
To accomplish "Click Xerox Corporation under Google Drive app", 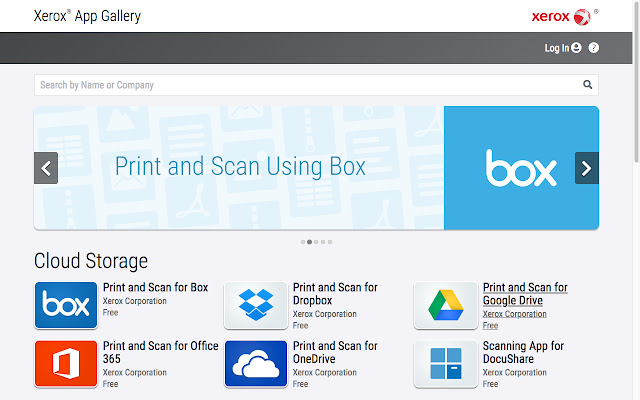I will (x=515, y=314).
